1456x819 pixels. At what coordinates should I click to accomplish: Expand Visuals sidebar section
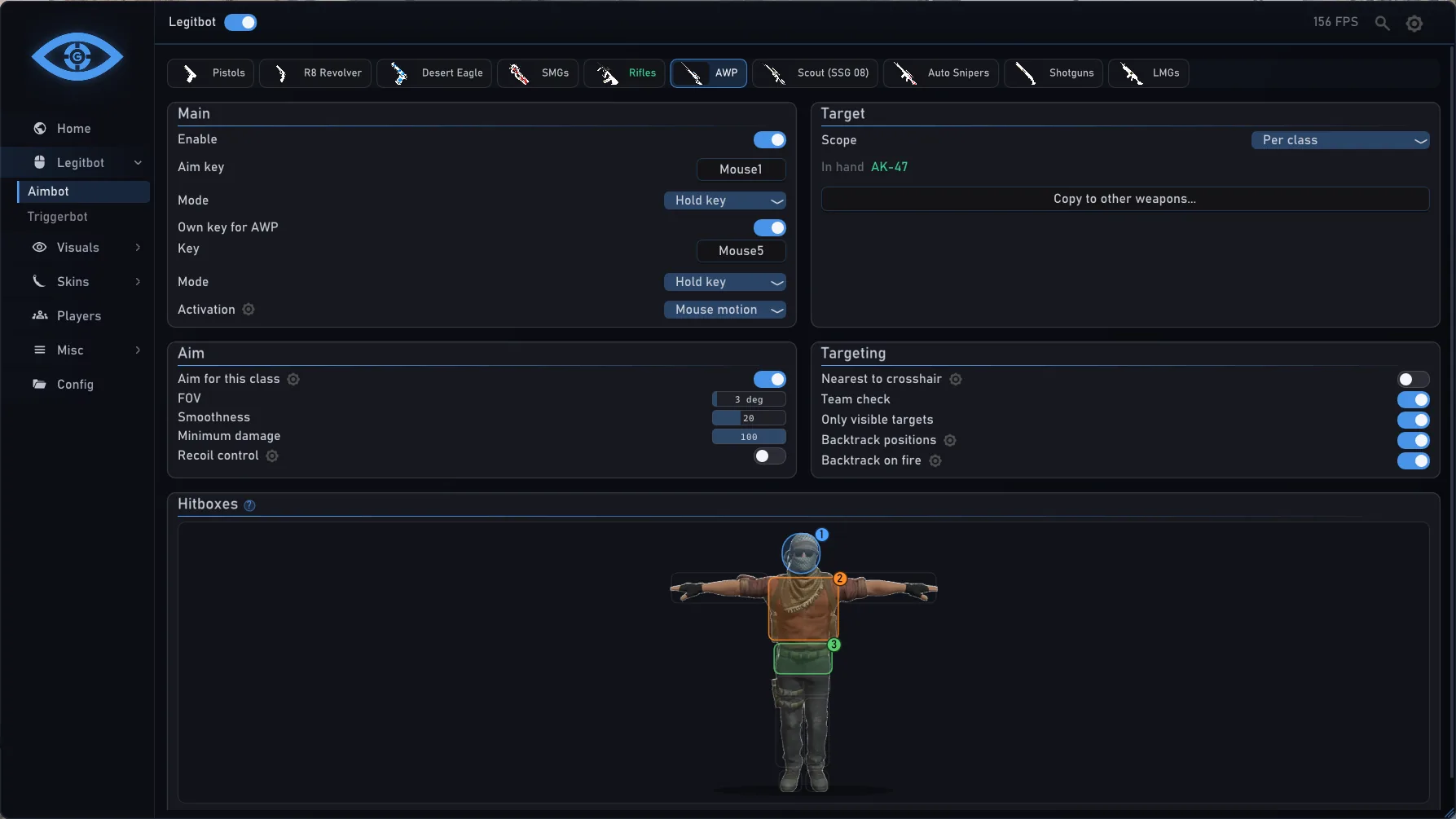pyautogui.click(x=77, y=248)
